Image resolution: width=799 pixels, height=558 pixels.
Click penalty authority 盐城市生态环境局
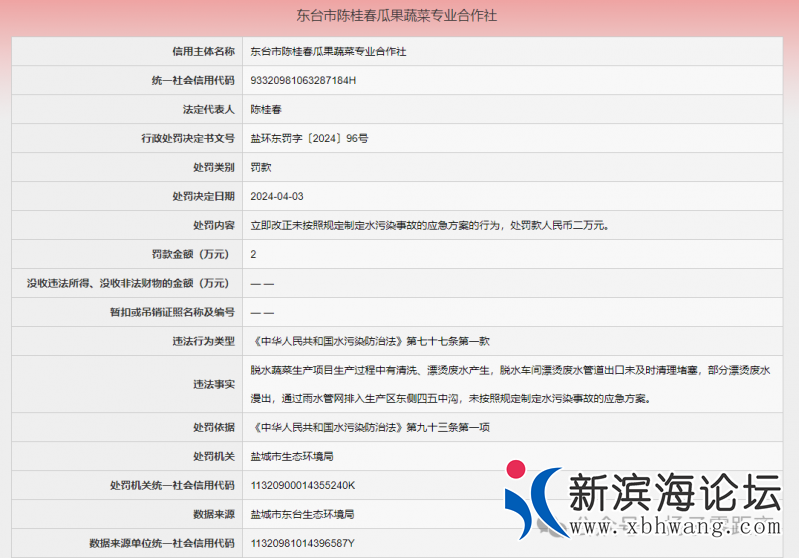pos(292,456)
